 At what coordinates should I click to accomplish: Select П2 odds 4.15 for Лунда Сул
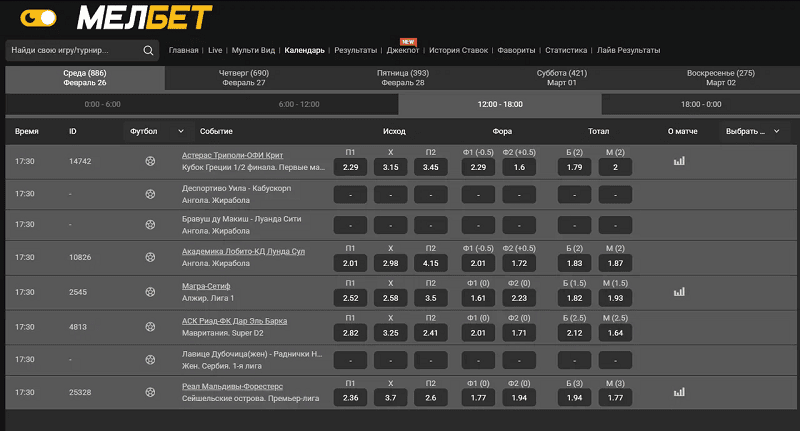point(431,263)
